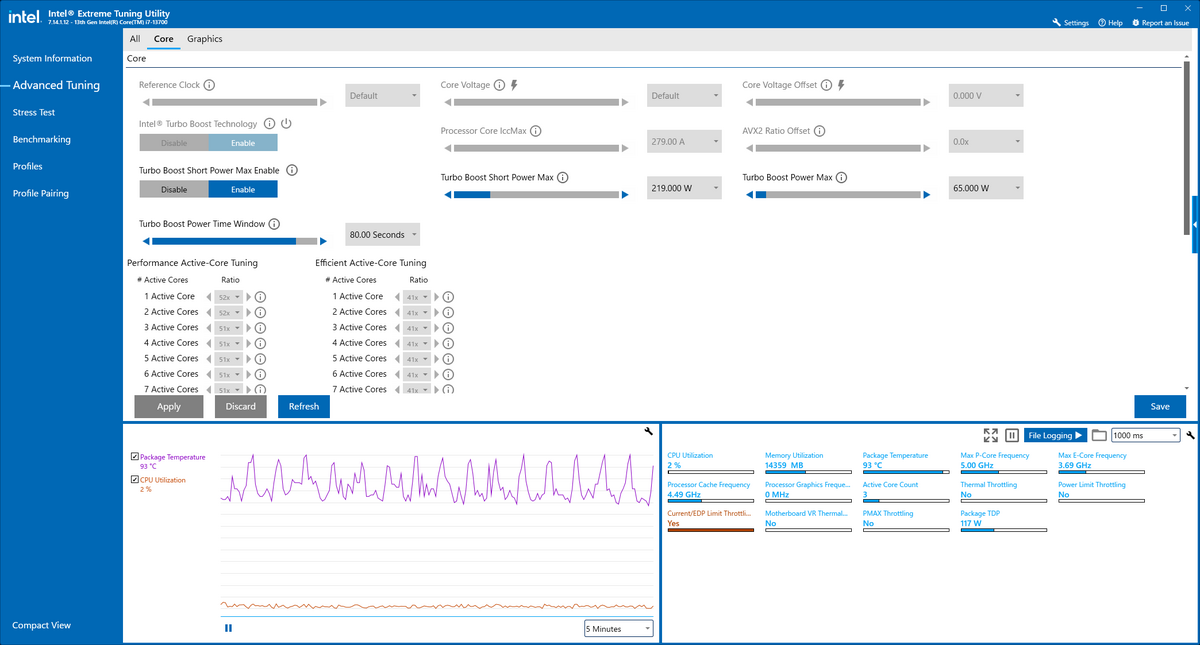Screen dimensions: 1200x645
Task: Switch to Compact View
Action: point(41,626)
